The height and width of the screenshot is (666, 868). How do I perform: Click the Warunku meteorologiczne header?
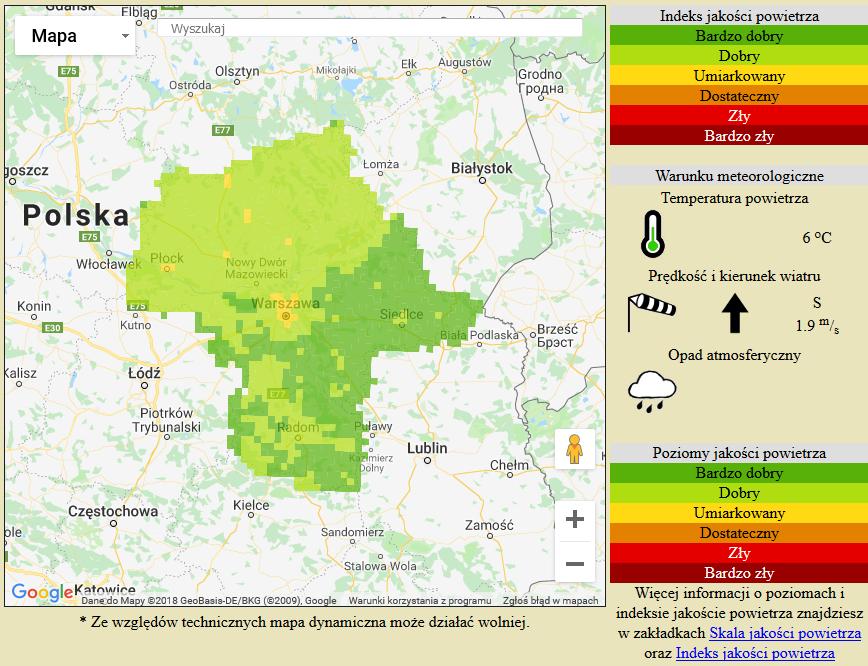pyautogui.click(x=739, y=176)
